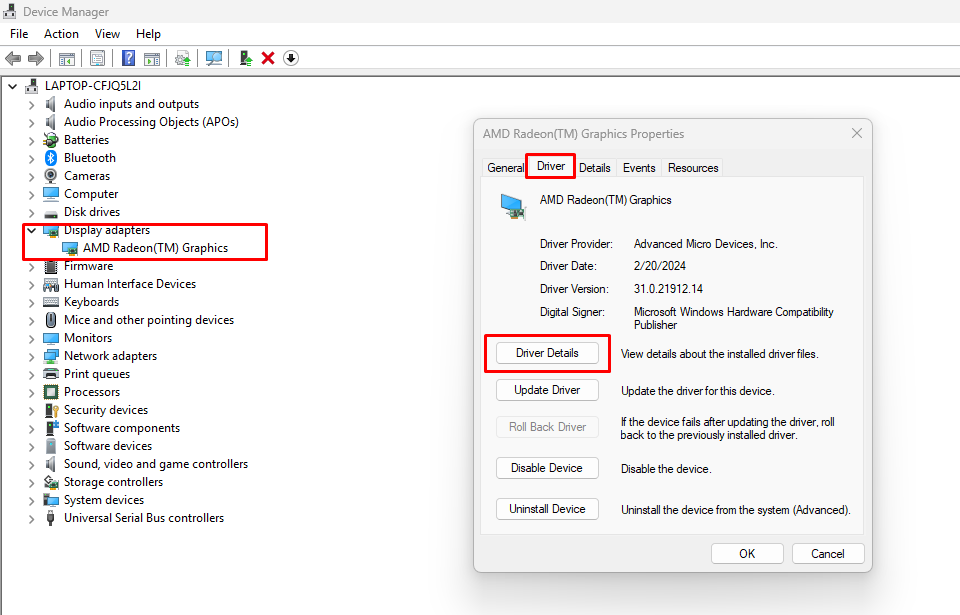Open Help via the blue question mark icon
Screen dimensions: 960x615
128,58
